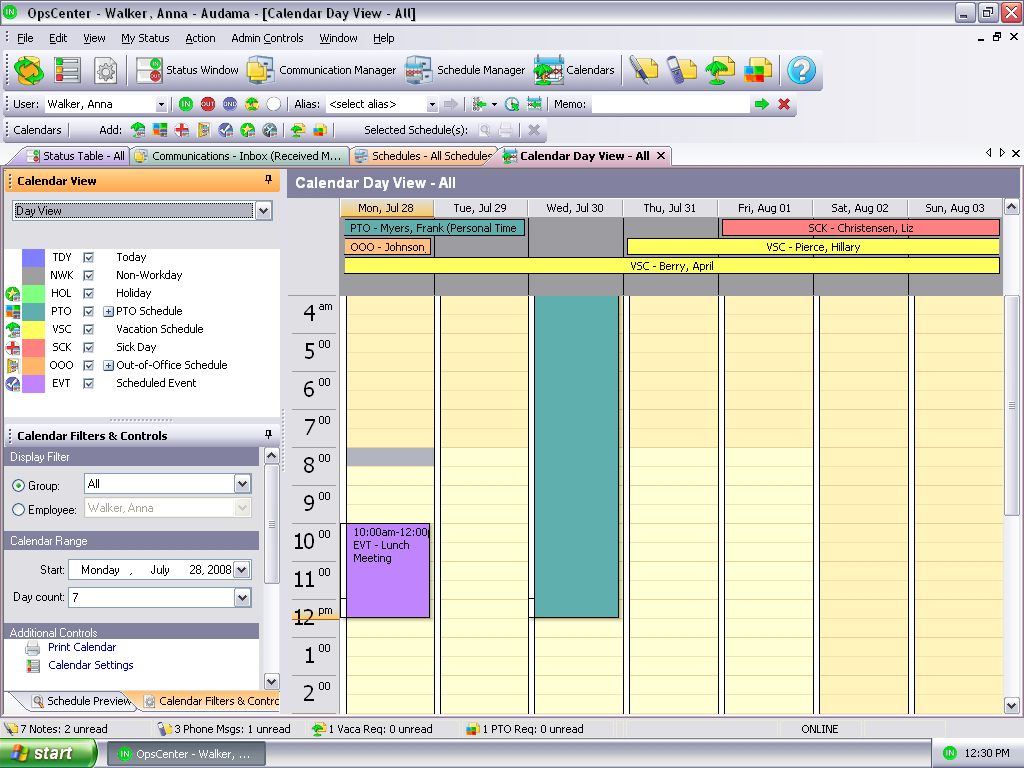Image resolution: width=1024 pixels, height=768 pixels.
Task: Launch the Schedule Manager
Action: click(466, 70)
